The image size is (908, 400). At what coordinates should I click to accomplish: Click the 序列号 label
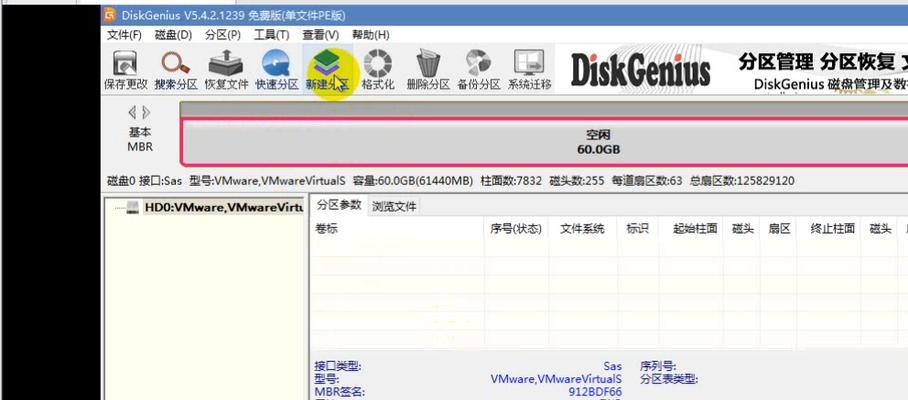pyautogui.click(x=658, y=366)
